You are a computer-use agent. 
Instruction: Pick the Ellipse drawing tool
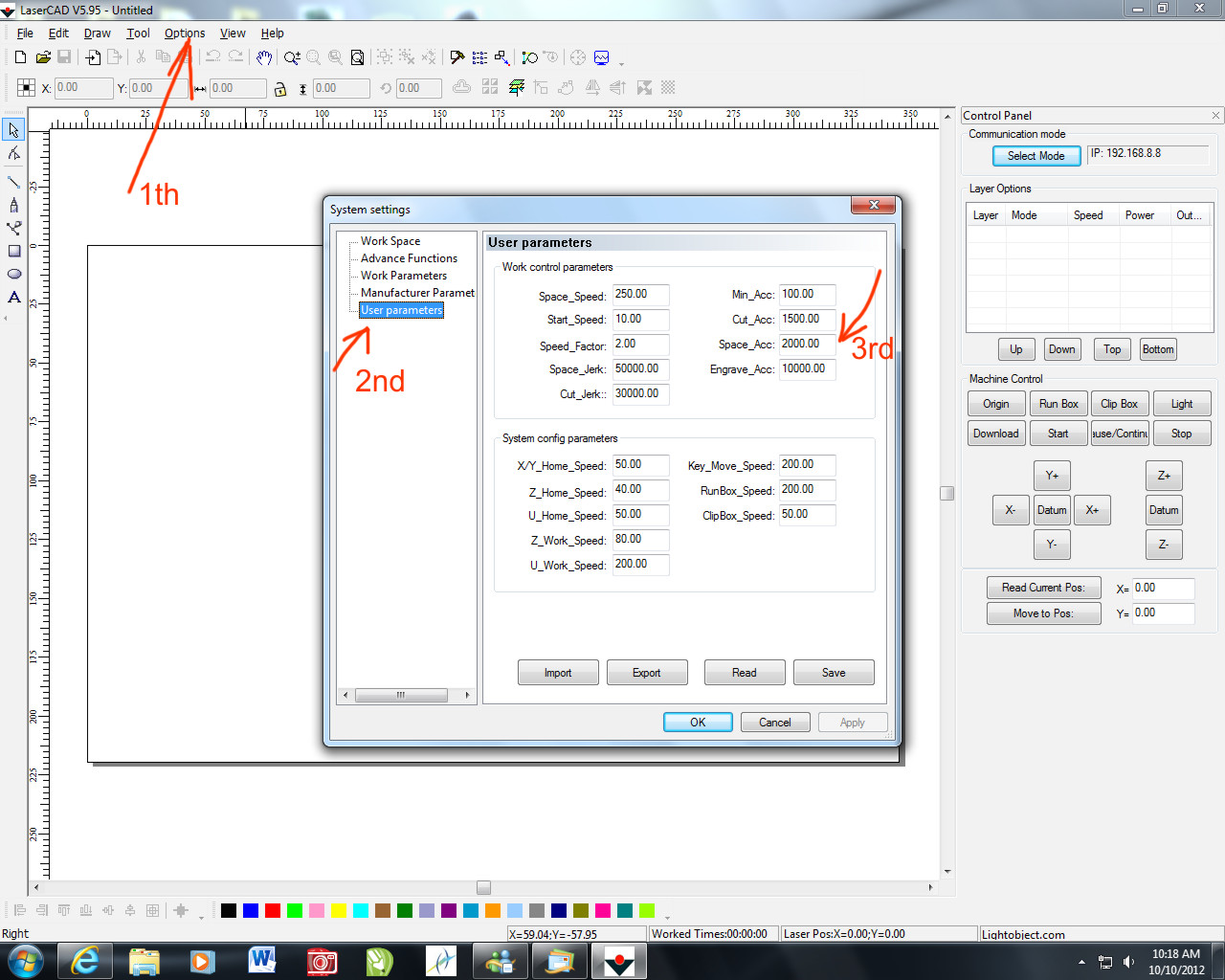pyautogui.click(x=13, y=275)
